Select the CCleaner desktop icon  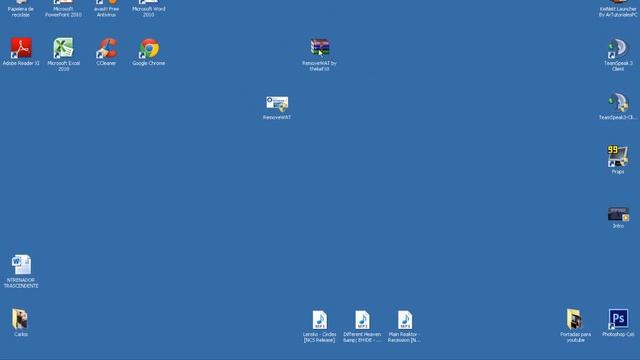tap(106, 48)
